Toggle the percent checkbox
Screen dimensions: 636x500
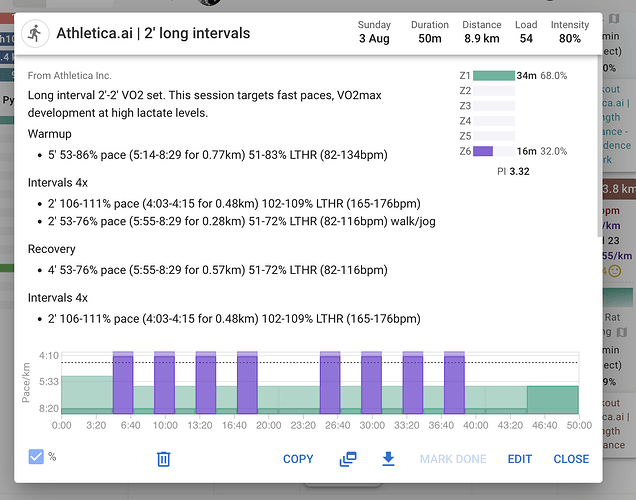click(x=36, y=457)
